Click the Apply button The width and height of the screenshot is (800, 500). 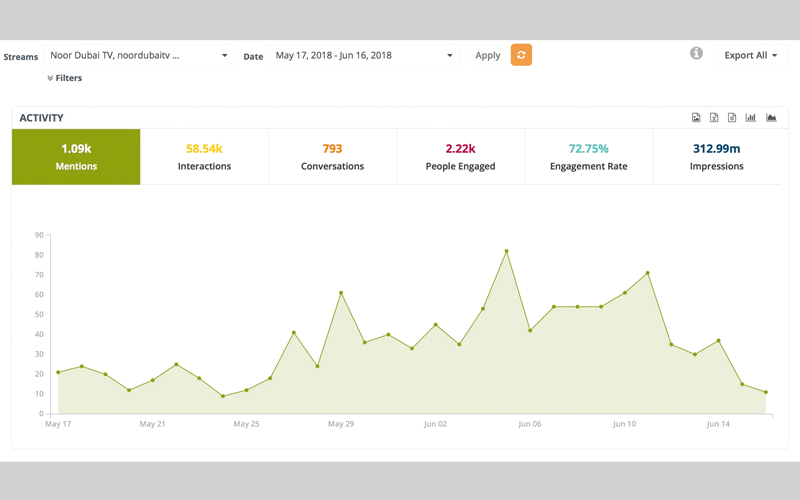(x=488, y=56)
